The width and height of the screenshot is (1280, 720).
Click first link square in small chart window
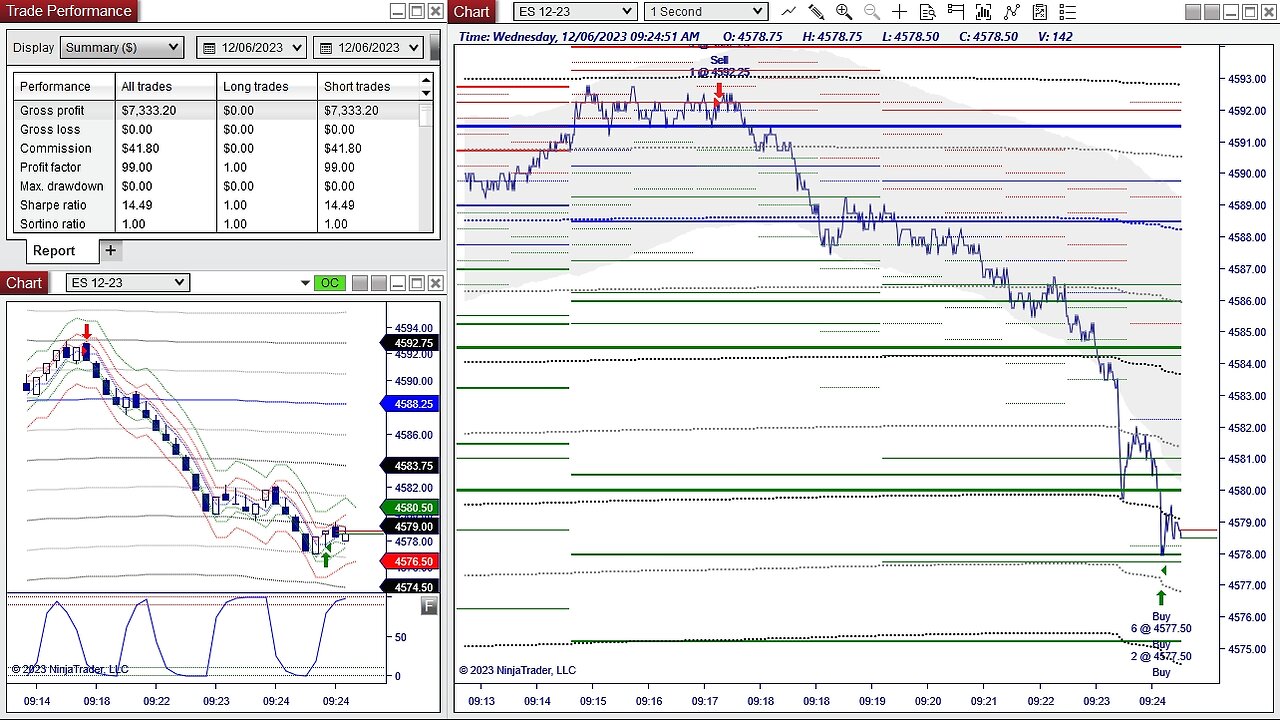click(360, 283)
